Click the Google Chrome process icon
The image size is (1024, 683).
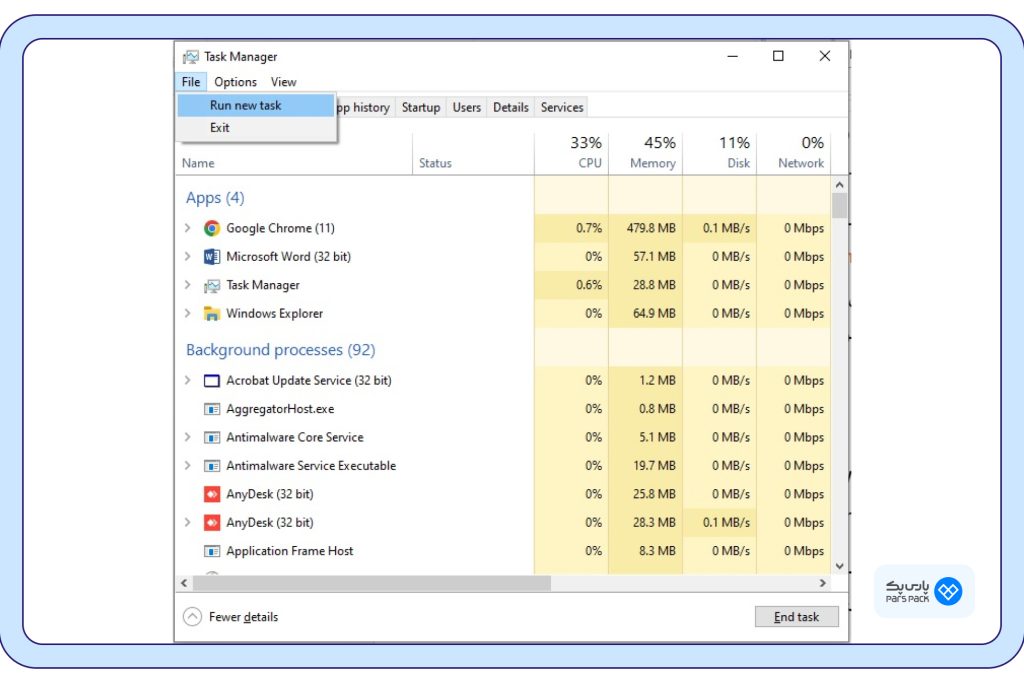click(x=212, y=228)
